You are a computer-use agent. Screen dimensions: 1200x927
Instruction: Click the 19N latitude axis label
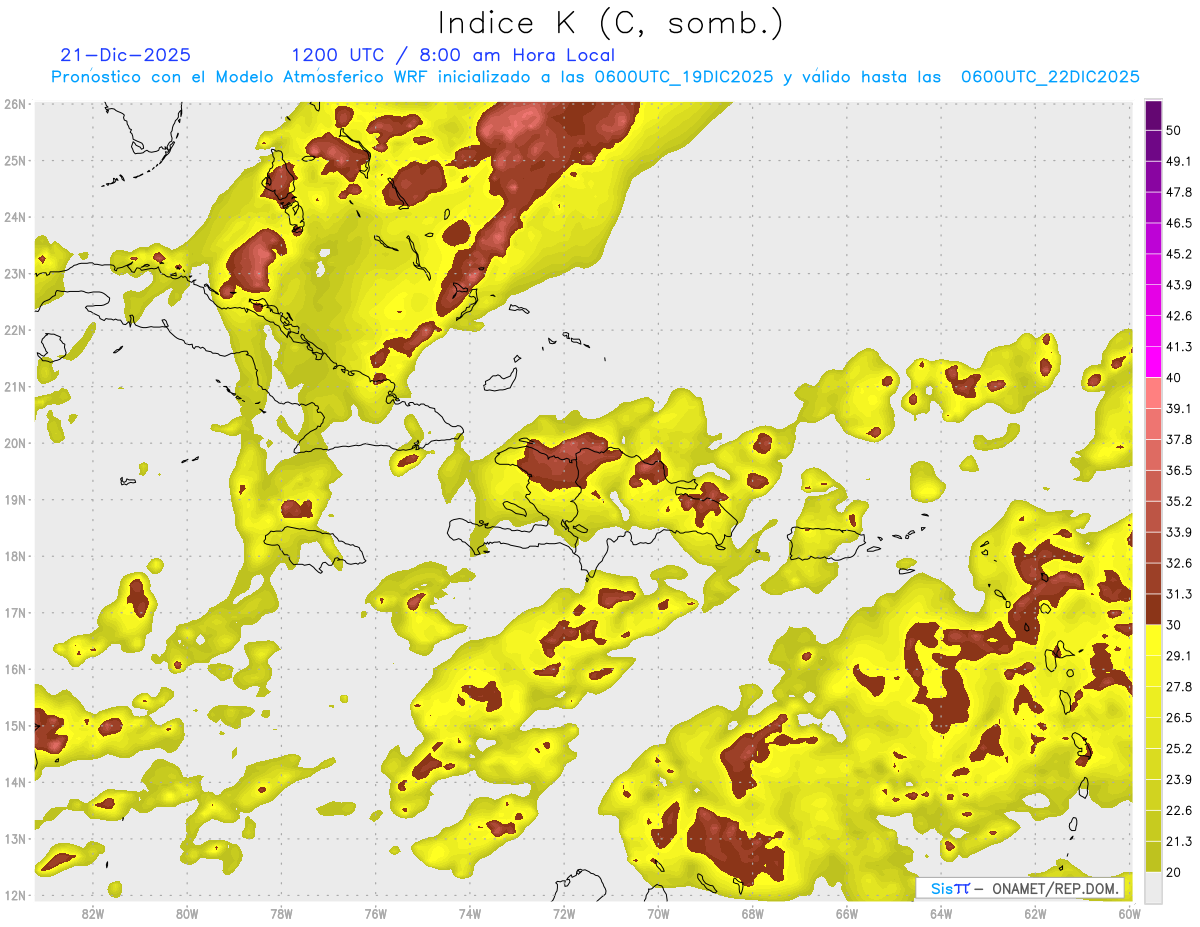[x=15, y=499]
